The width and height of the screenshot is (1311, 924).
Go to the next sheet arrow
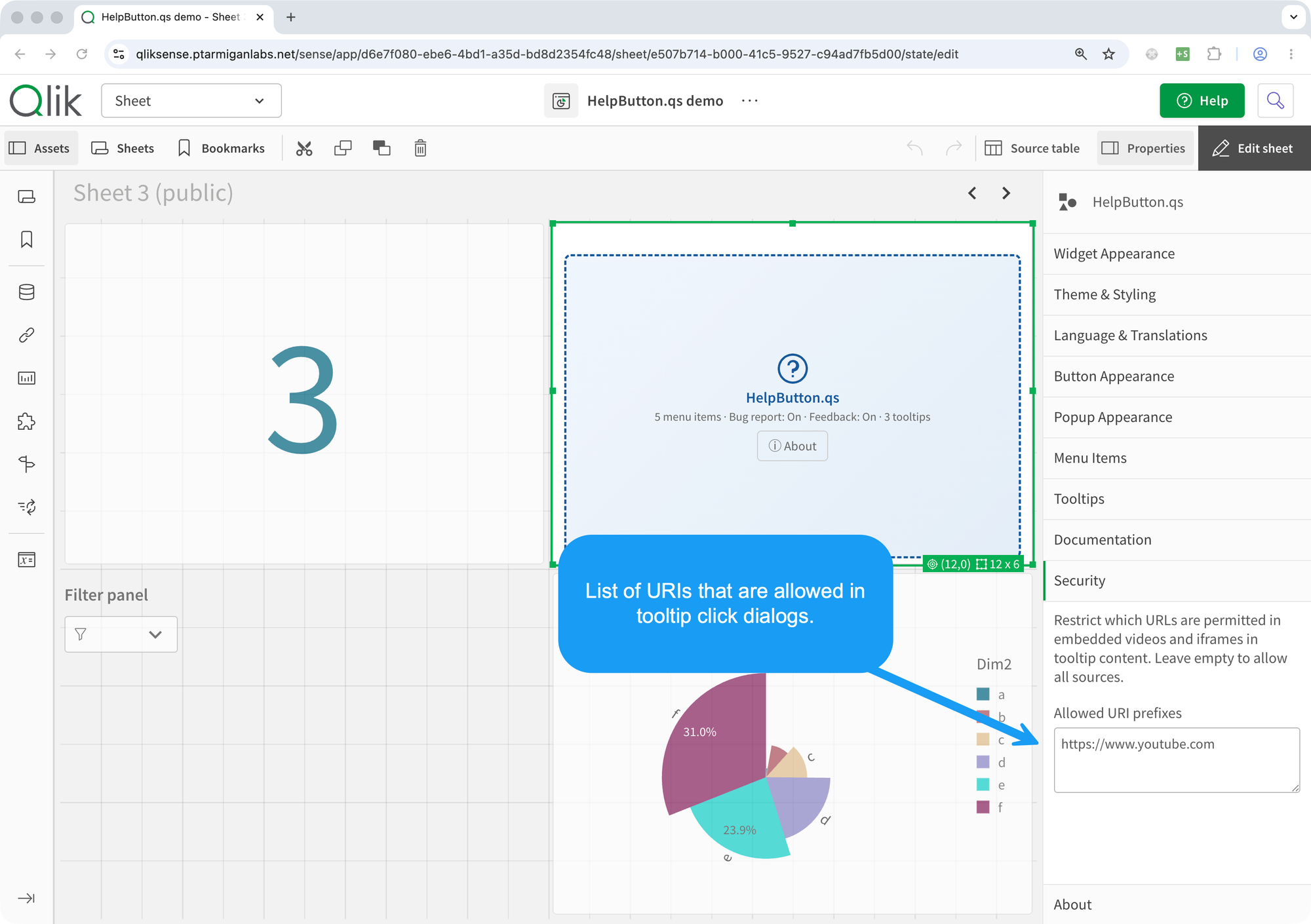point(1006,193)
